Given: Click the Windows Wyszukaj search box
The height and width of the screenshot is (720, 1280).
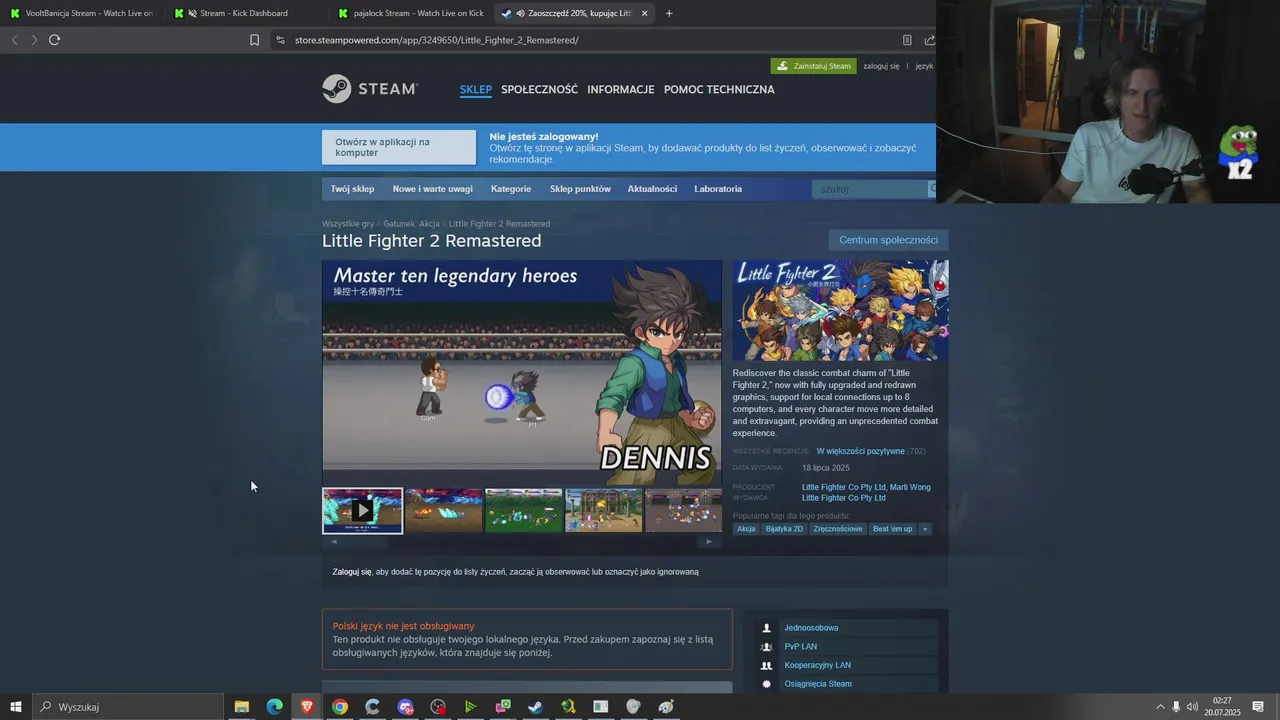Looking at the screenshot, I should (128, 707).
